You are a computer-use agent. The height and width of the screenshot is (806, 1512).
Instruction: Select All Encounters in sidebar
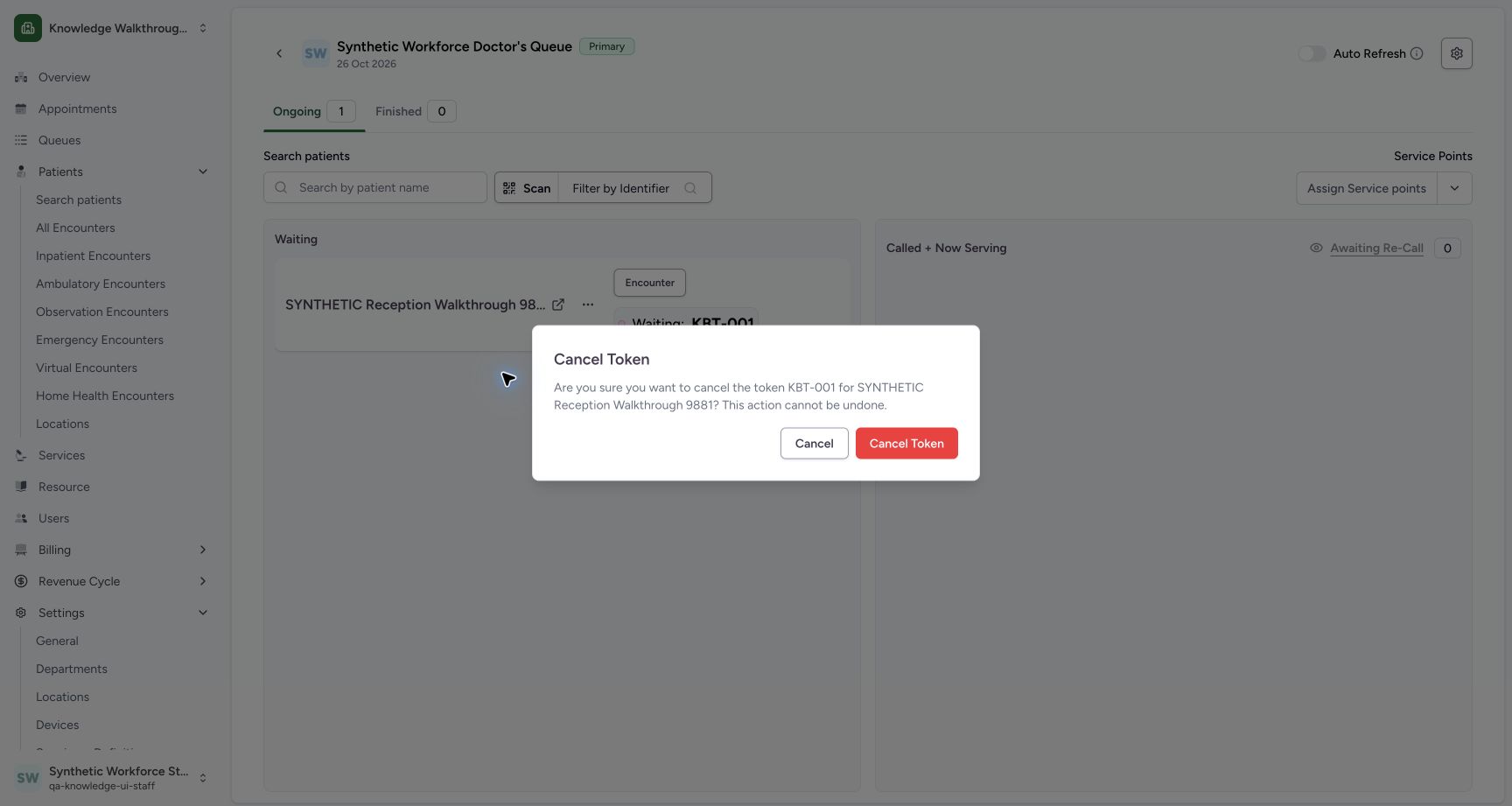click(x=75, y=228)
